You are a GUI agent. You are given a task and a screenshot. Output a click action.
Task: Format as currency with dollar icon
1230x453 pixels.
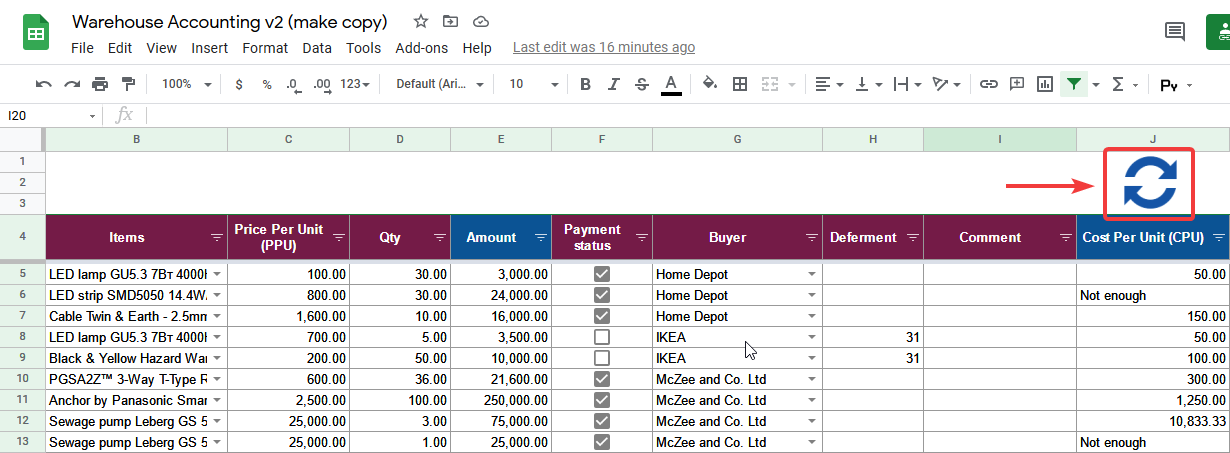pos(239,84)
